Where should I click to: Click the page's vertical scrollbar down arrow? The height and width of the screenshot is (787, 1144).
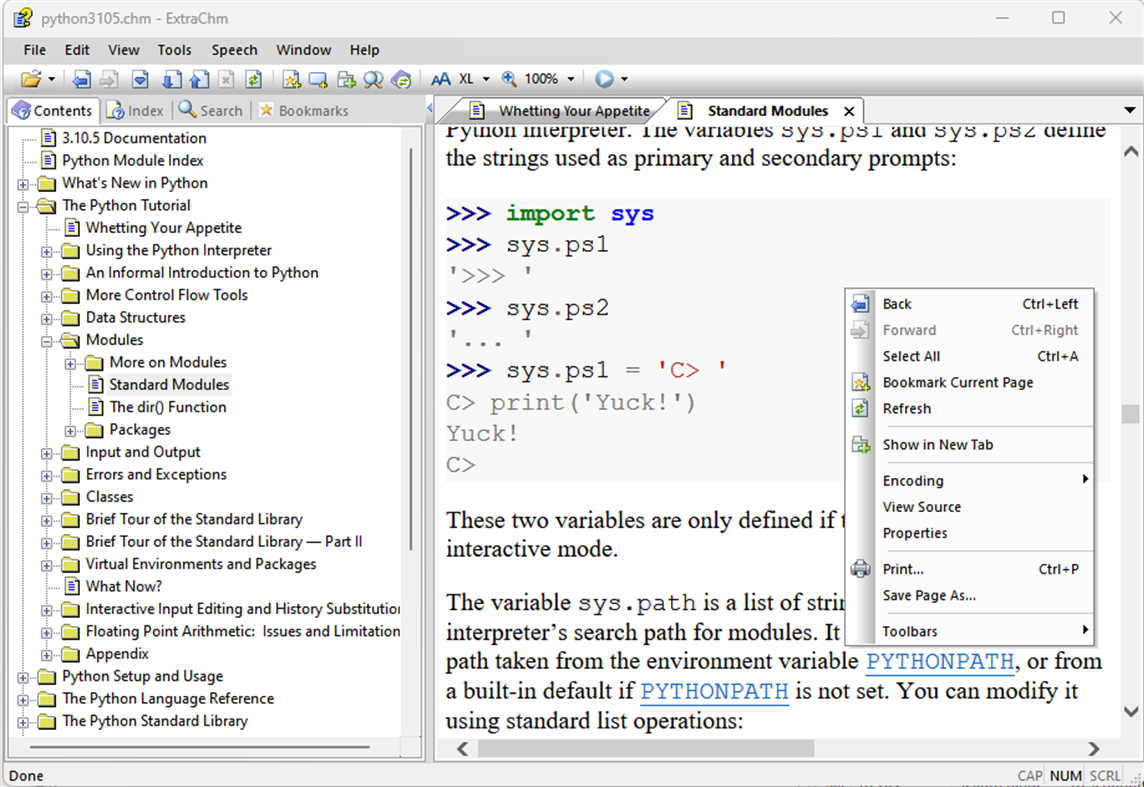[1131, 711]
